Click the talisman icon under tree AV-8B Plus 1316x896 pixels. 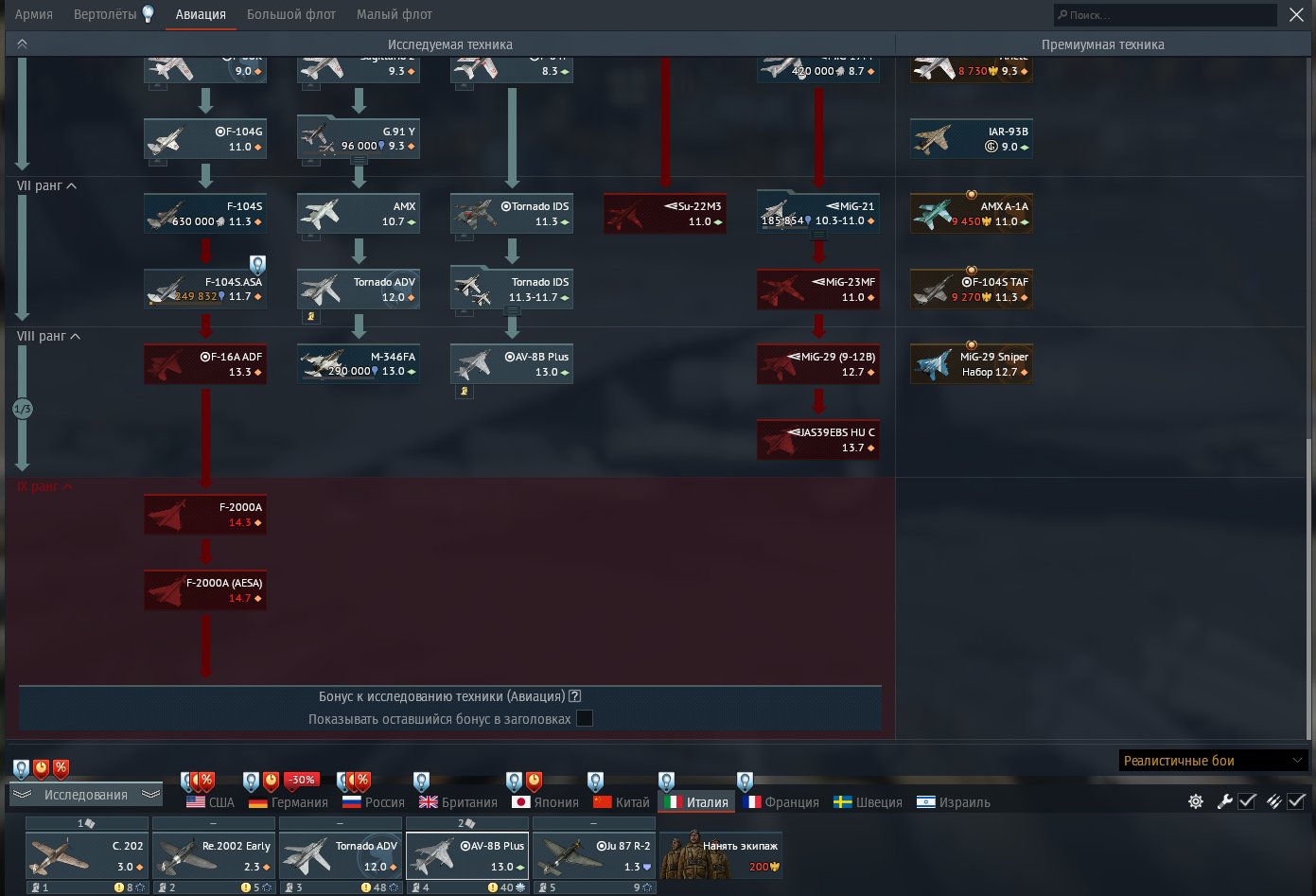point(463,392)
